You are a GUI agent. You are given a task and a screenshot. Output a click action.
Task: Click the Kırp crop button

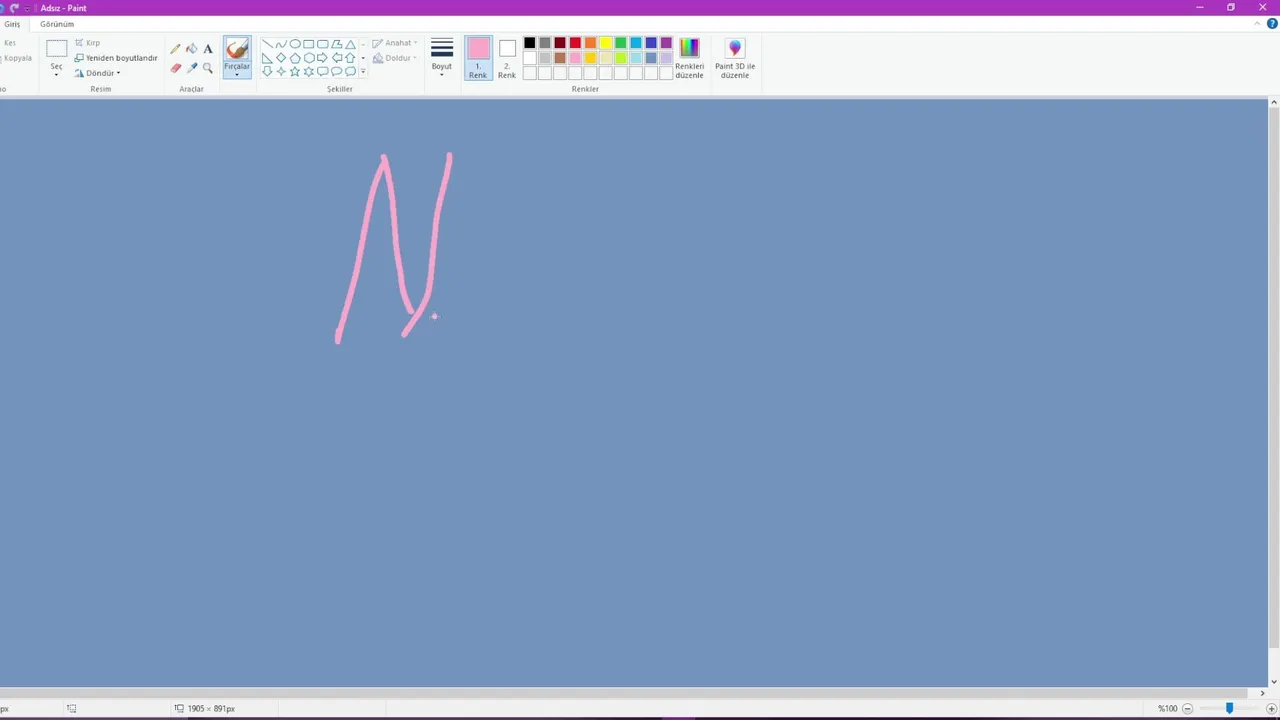[88, 43]
